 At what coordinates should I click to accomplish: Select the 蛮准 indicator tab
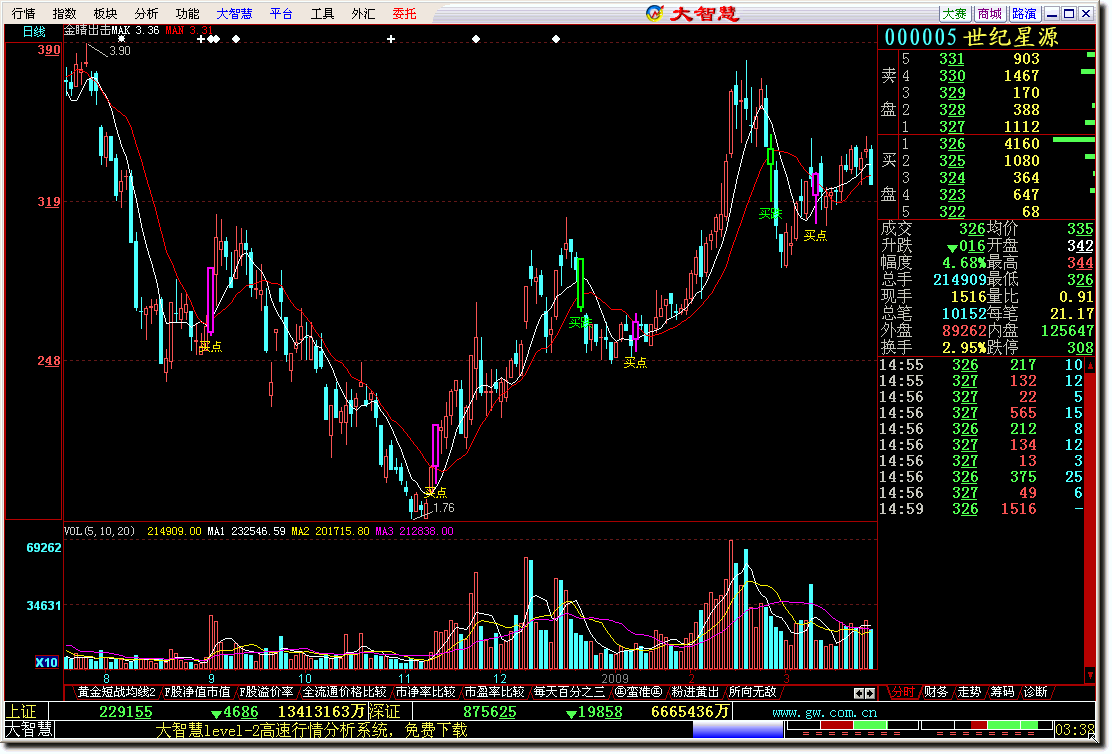click(x=638, y=692)
